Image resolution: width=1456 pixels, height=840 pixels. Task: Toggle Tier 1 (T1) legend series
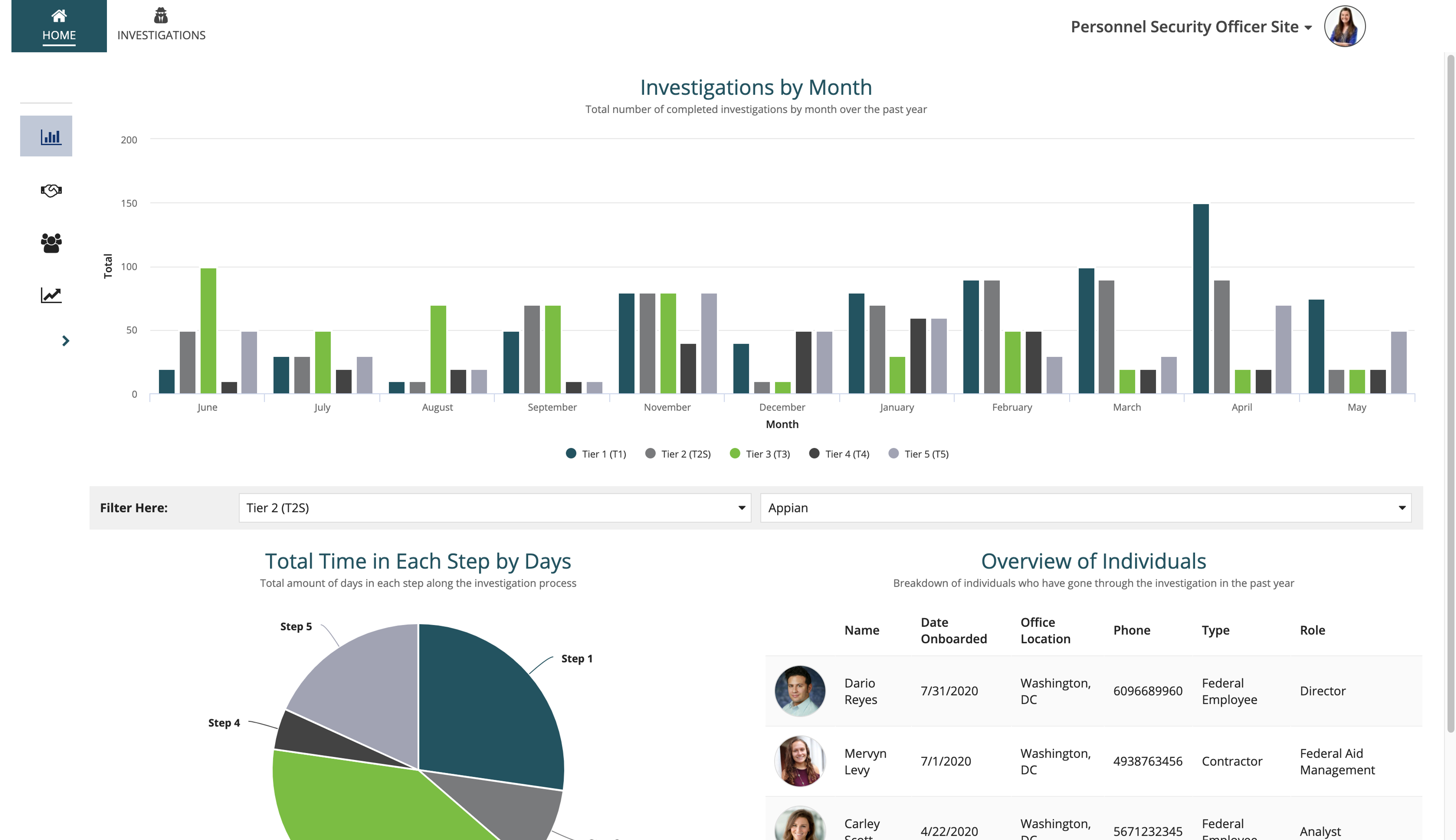(596, 454)
